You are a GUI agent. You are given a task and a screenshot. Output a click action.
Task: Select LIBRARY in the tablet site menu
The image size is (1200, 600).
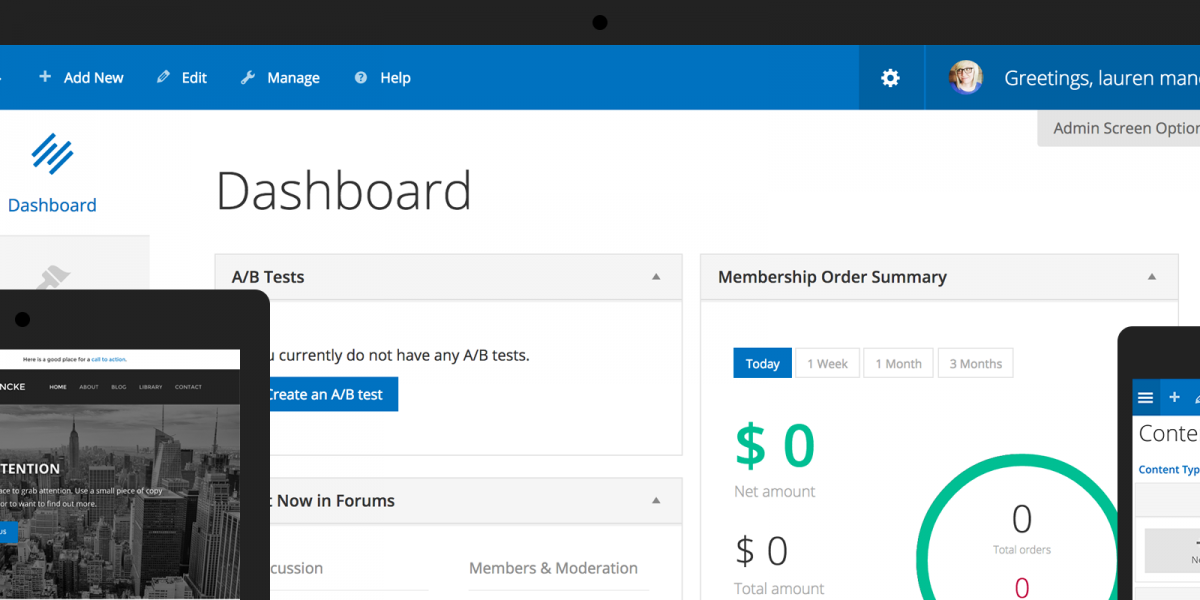(151, 387)
